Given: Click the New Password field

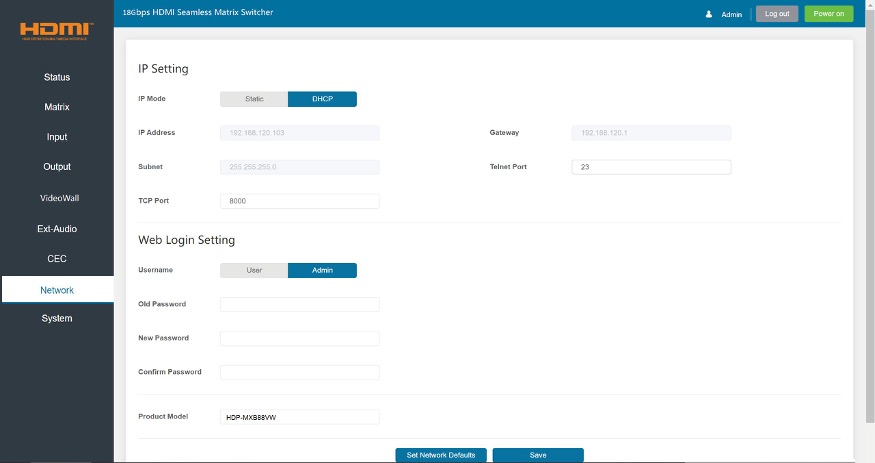Looking at the screenshot, I should [300, 338].
